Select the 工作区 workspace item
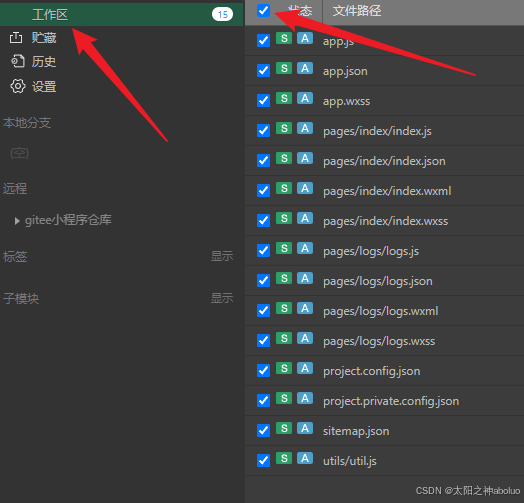 click(x=121, y=14)
